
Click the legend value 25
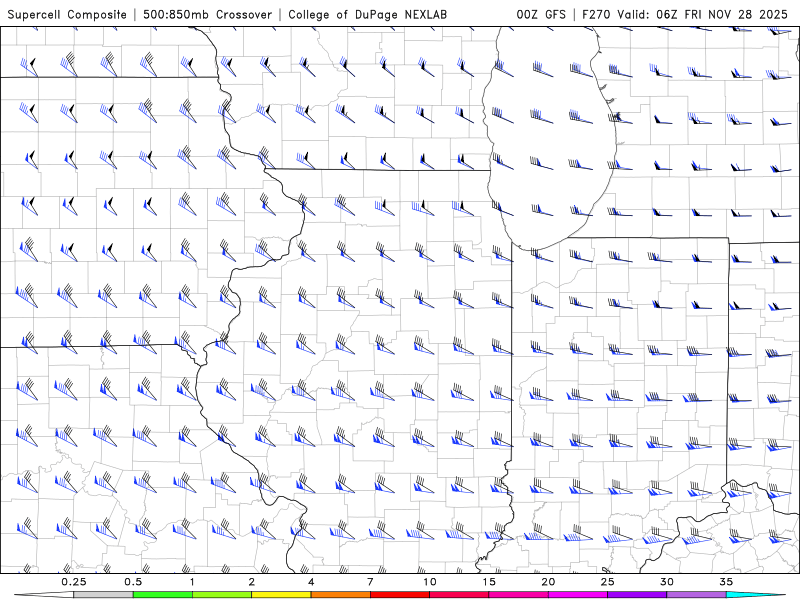(x=608, y=582)
